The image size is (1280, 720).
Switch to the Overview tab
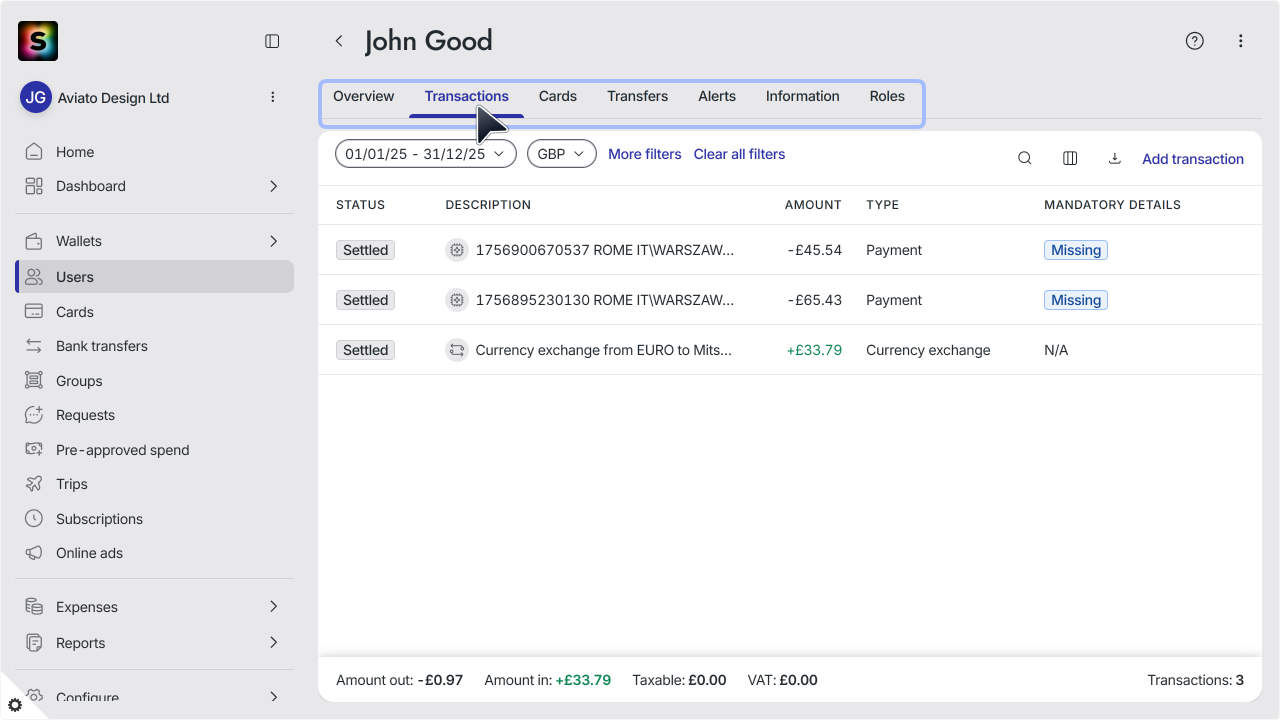[x=364, y=97]
